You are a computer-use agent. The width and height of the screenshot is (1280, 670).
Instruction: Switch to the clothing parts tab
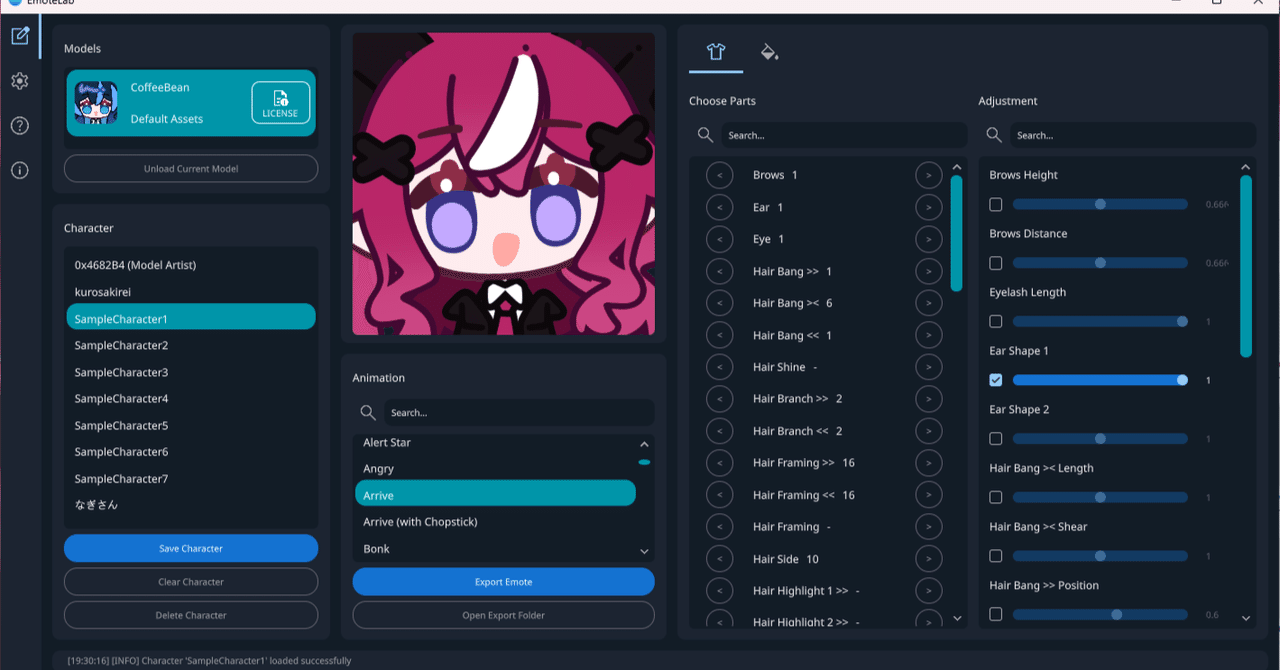[x=716, y=52]
